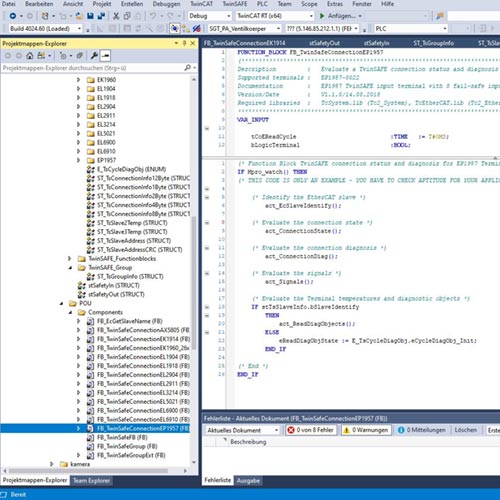Select ST_TsSlaveAddressCRC (STRUCT) in tree
Viewport: 500px width, 500px height.
tap(139, 250)
